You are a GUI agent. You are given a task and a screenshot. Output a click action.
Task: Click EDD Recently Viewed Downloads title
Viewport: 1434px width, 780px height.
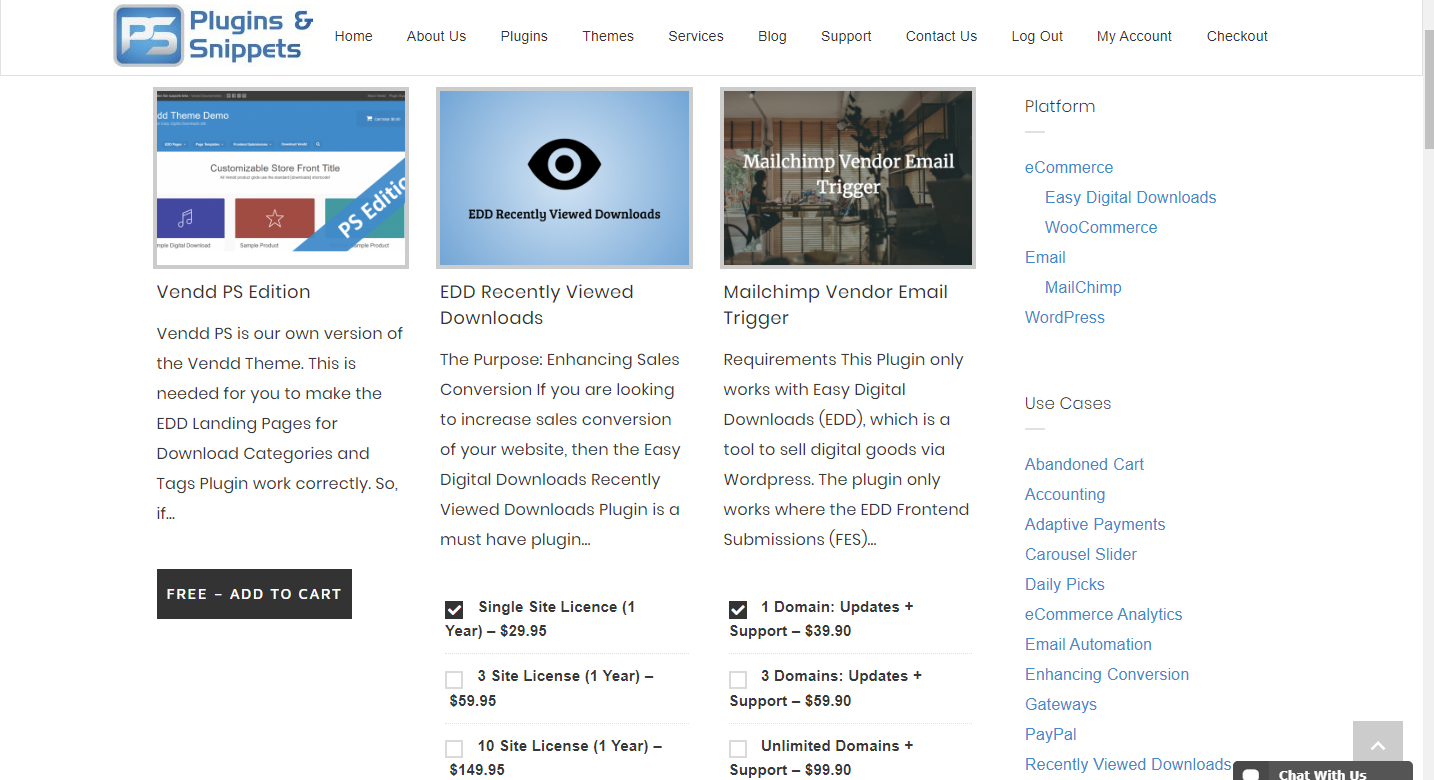(x=537, y=305)
